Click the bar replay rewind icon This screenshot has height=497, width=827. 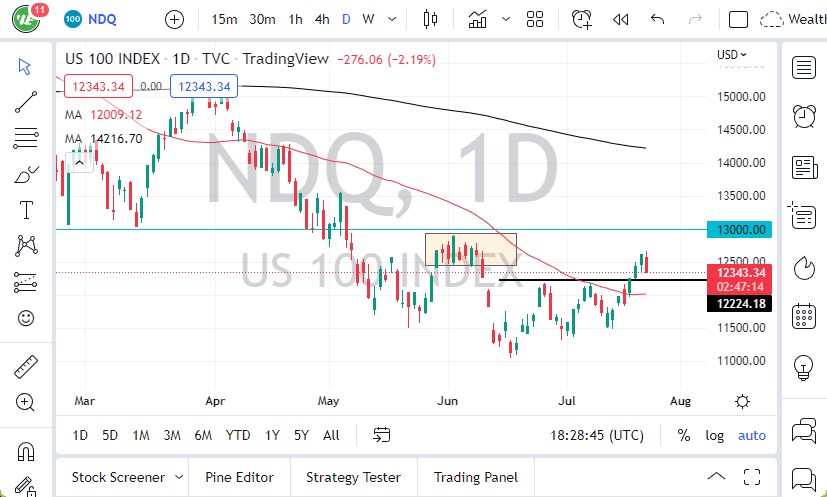coord(620,19)
